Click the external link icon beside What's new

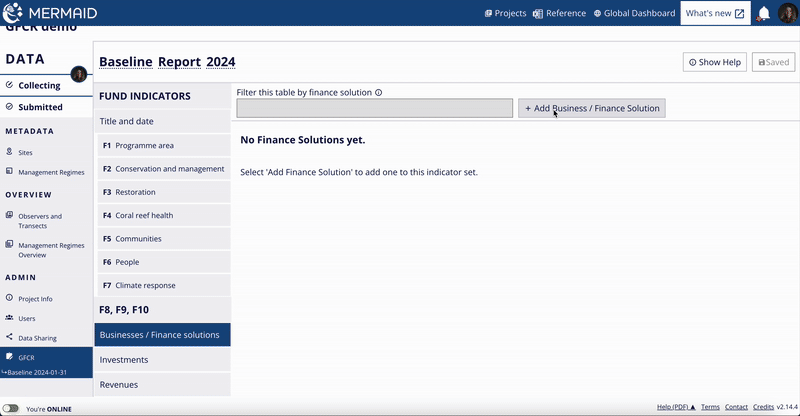coord(739,14)
